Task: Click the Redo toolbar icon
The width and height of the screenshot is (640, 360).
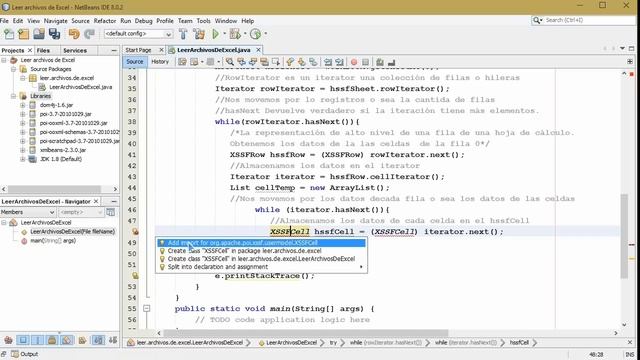Action: point(89,34)
